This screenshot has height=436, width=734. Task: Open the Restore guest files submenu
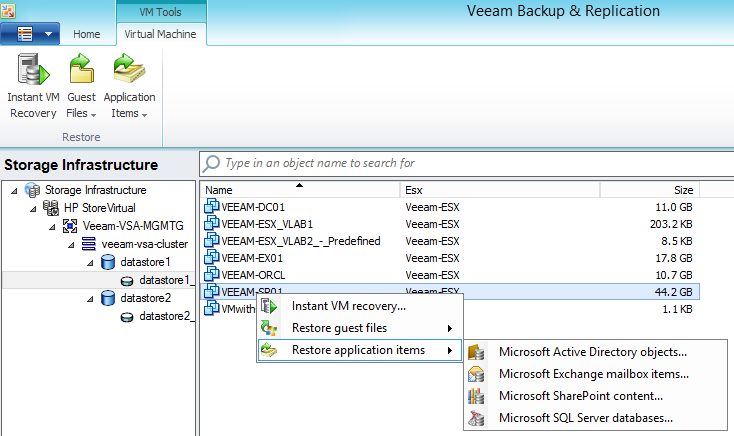coord(338,328)
